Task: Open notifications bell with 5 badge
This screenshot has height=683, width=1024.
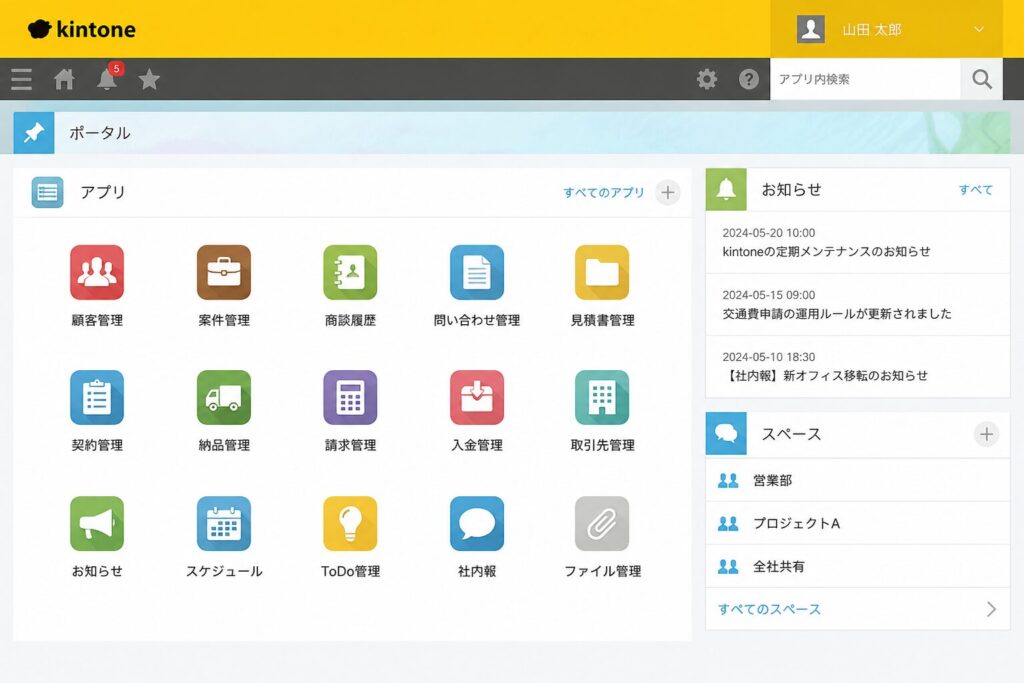Action: tap(108, 78)
